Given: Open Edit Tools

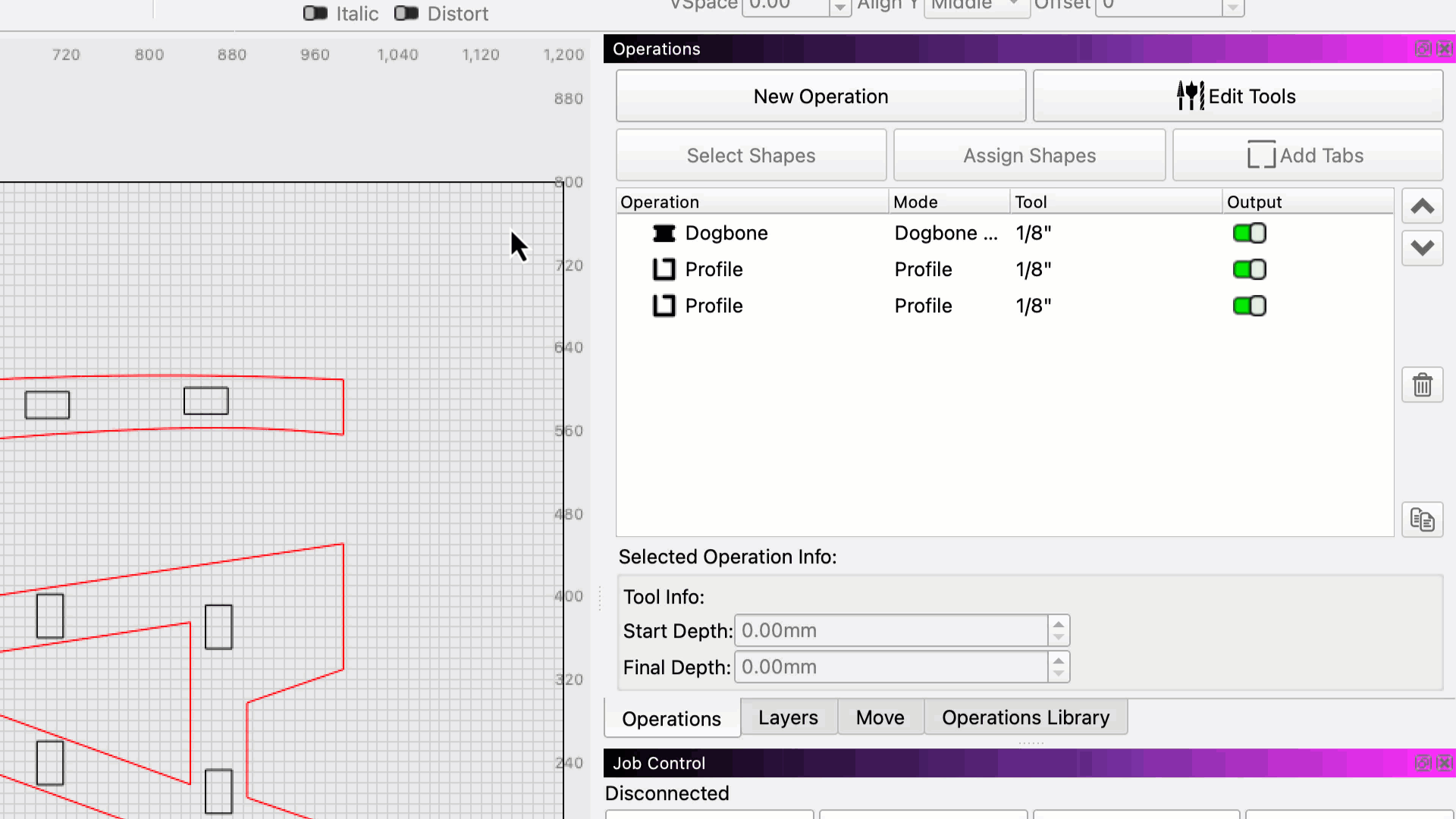Looking at the screenshot, I should [x=1238, y=96].
